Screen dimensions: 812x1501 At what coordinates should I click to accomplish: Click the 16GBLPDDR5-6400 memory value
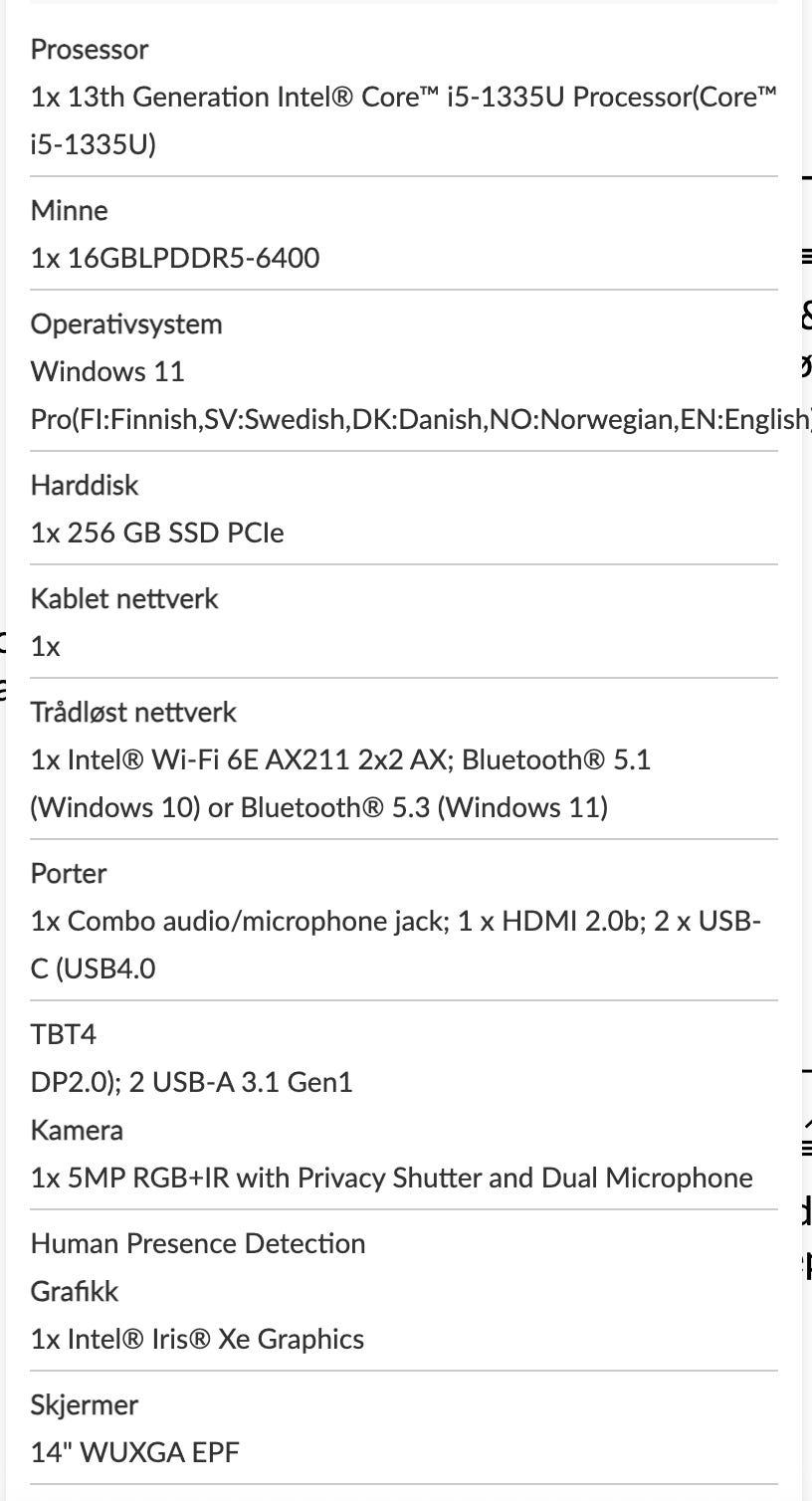175,259
